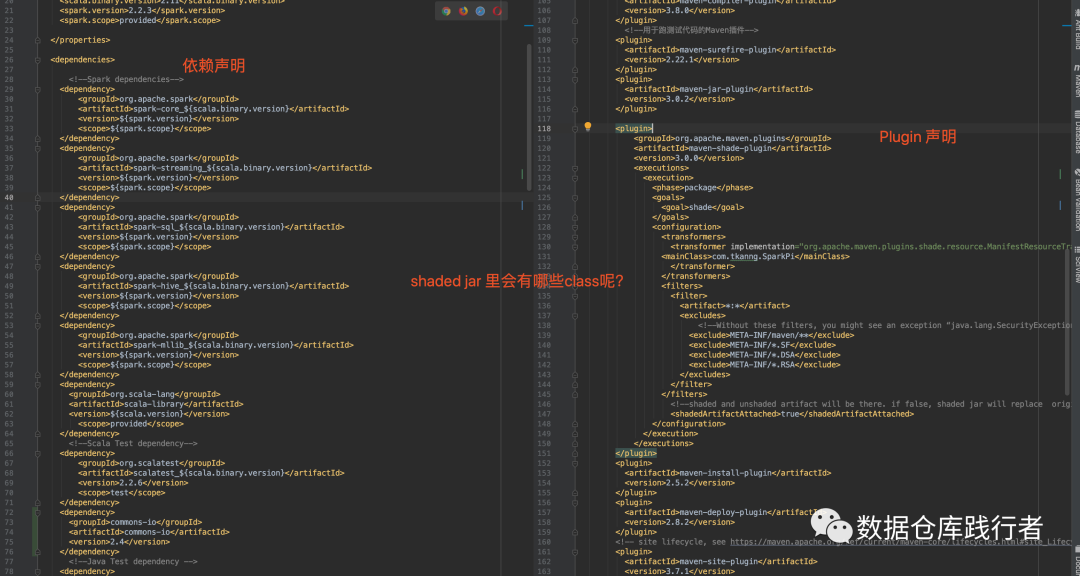Fold the scalatest dependency at line 66

(38, 453)
